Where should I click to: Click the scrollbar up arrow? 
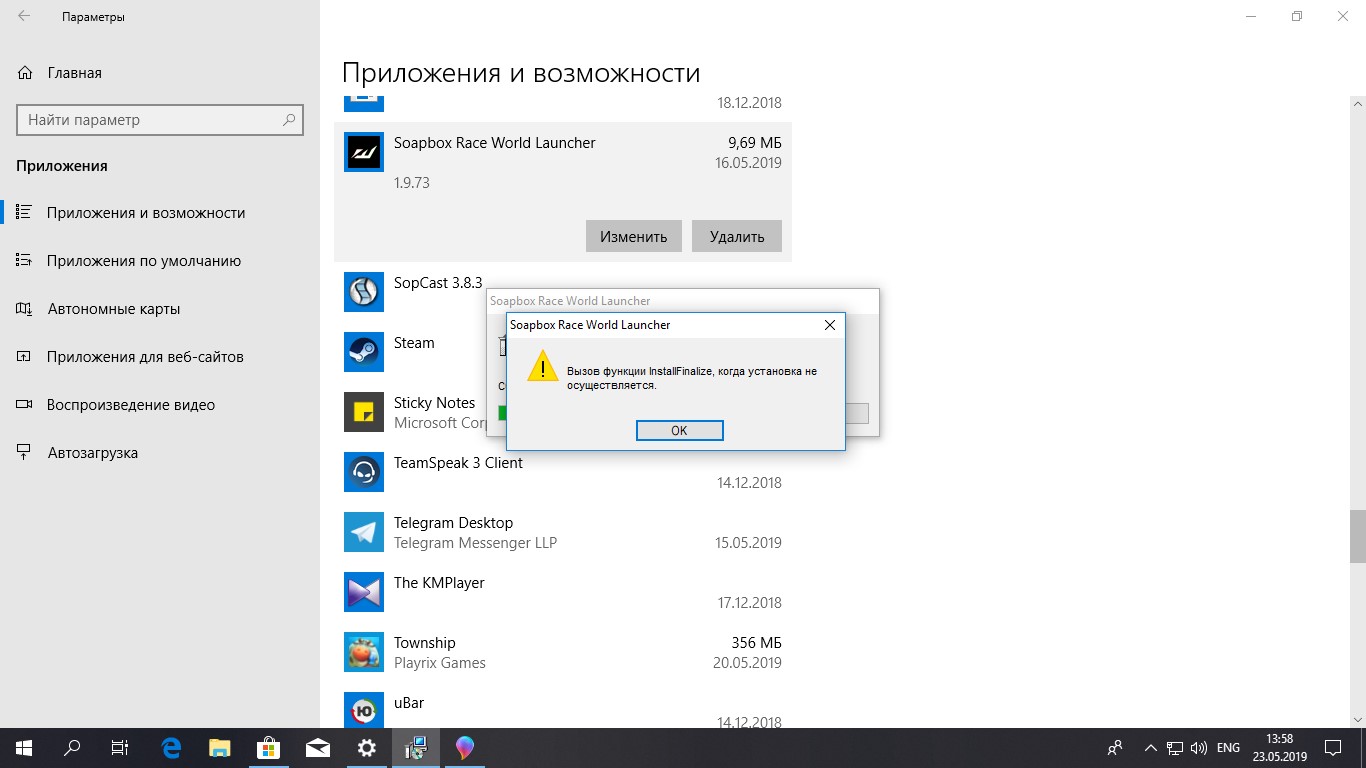point(1358,103)
